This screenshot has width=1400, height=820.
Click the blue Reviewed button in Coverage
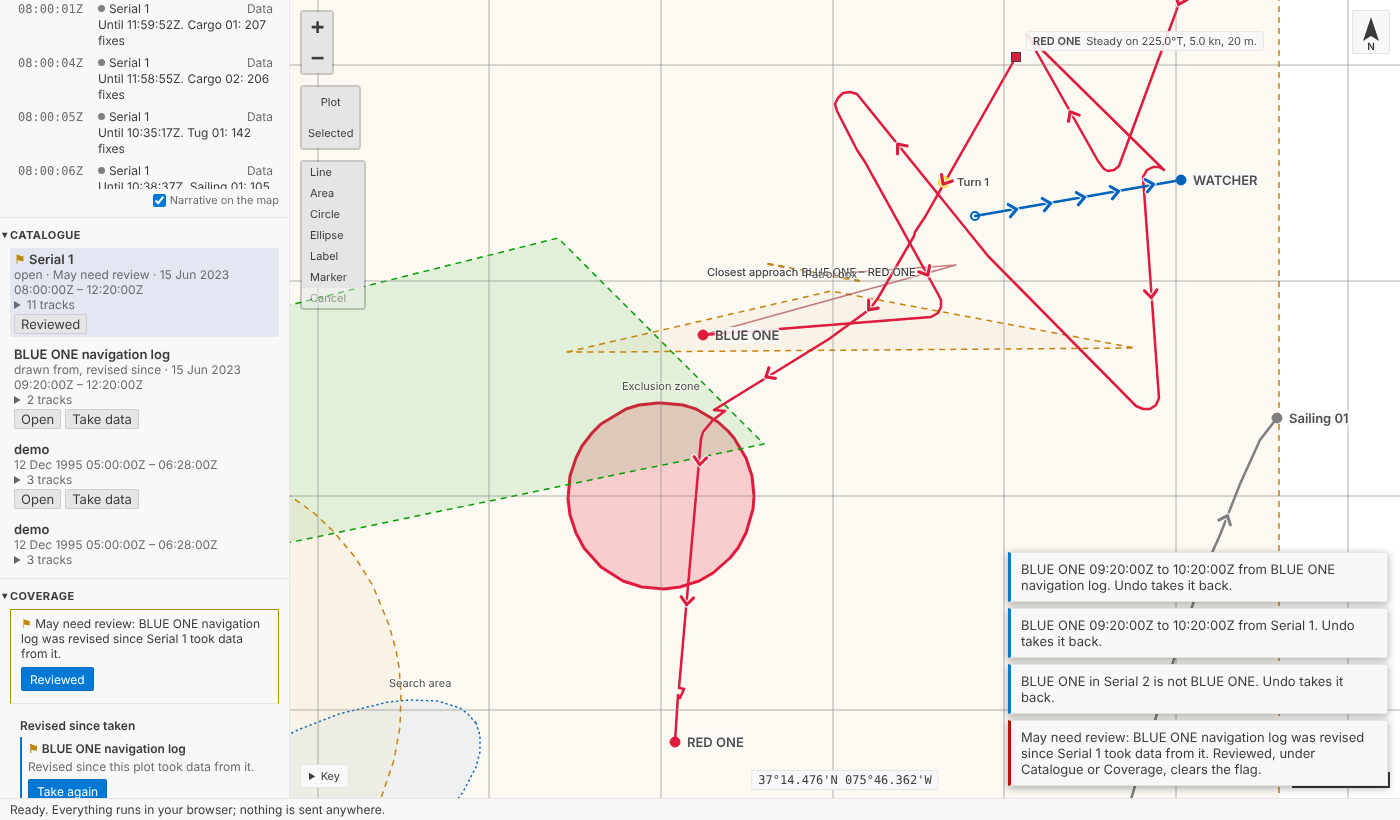pos(57,679)
